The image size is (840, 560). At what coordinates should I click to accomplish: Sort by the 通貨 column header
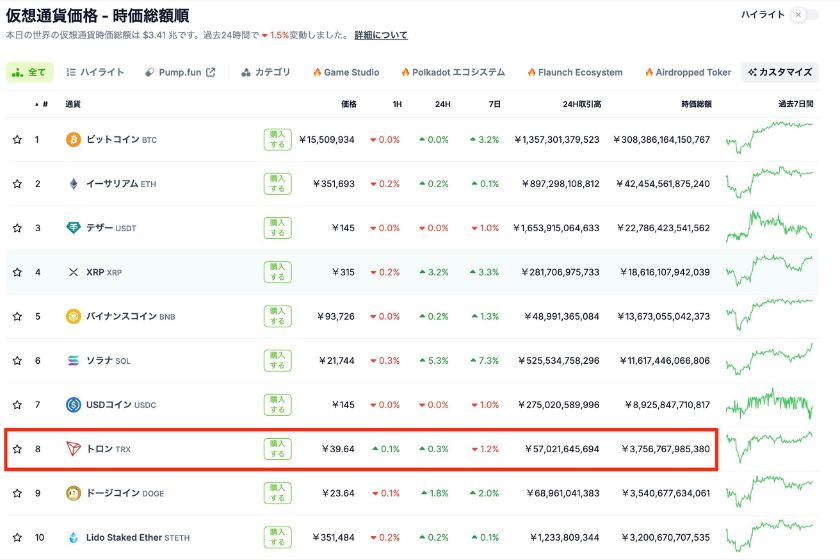[x=73, y=104]
